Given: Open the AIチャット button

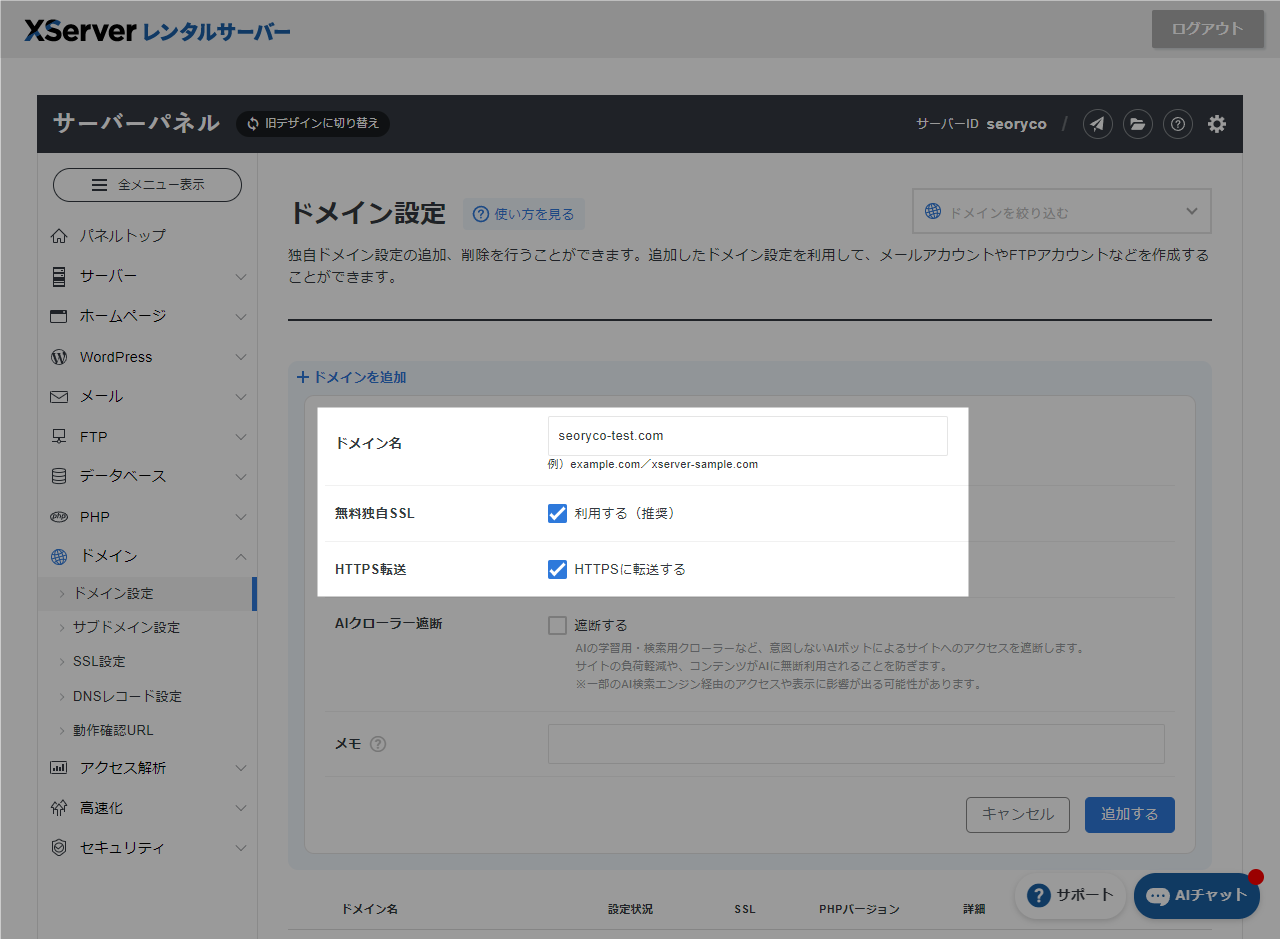Looking at the screenshot, I should pos(1196,896).
